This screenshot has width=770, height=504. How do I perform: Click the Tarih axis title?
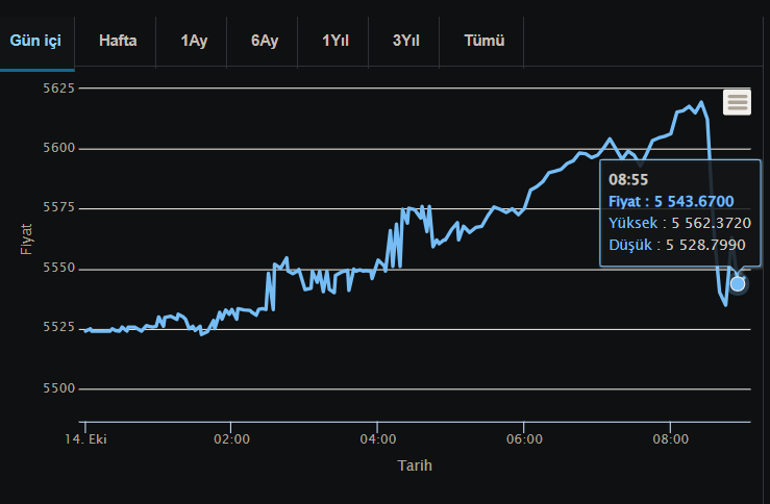click(x=415, y=465)
